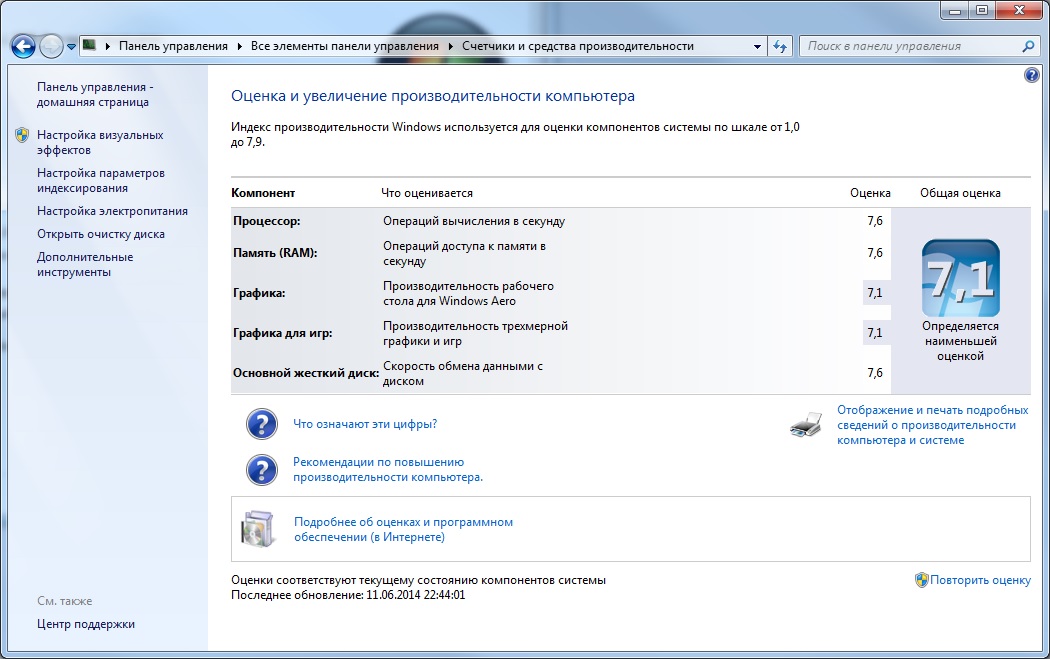Viewport: 1050px width, 659px height.
Task: Open the address bar history dropdown
Action: 757,46
